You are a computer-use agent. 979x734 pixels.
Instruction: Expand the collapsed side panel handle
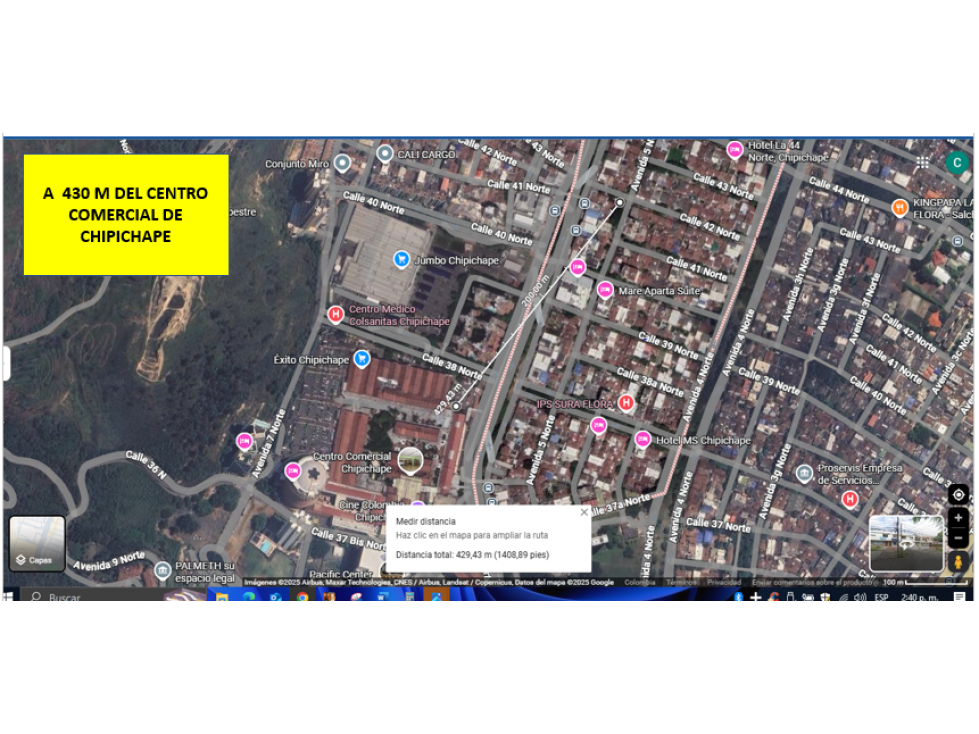point(6,364)
